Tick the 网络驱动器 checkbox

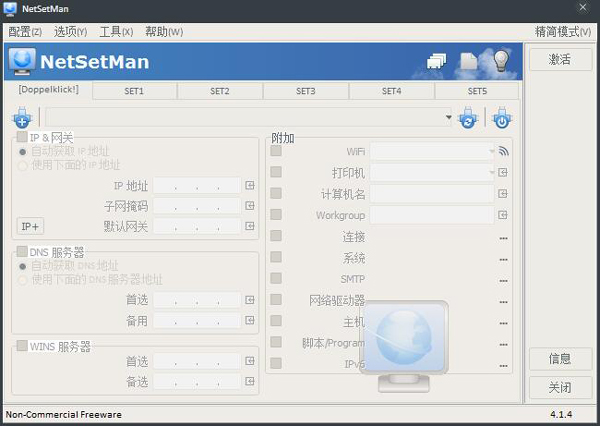tap(276, 299)
